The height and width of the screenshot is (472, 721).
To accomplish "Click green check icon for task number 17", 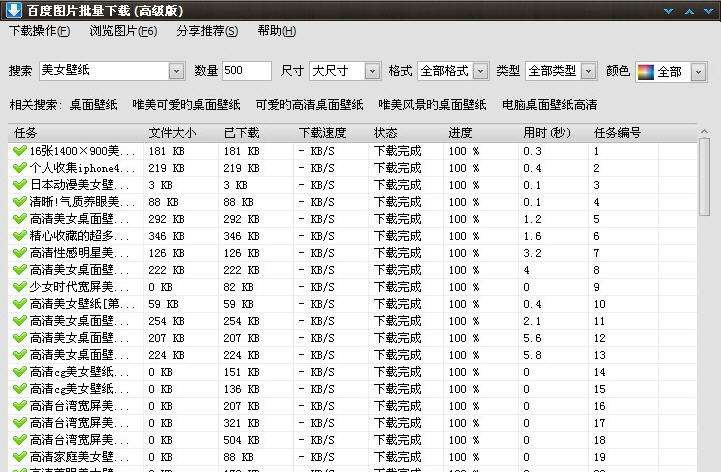I will (x=19, y=423).
